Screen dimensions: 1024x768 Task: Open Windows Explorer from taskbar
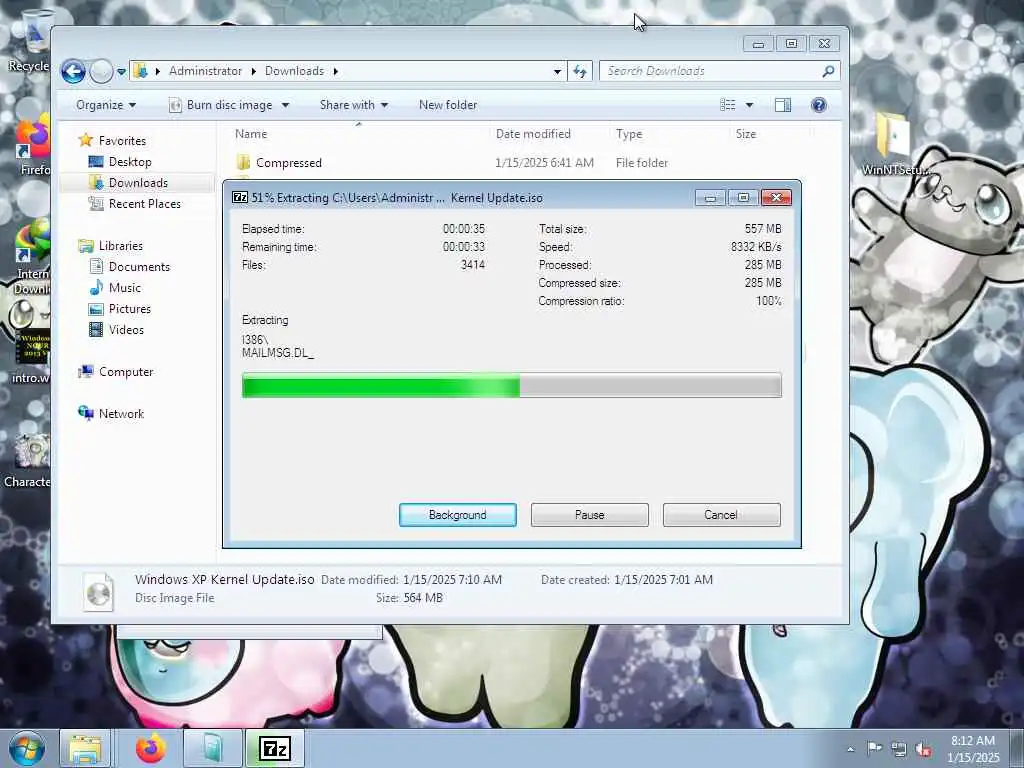pos(86,748)
